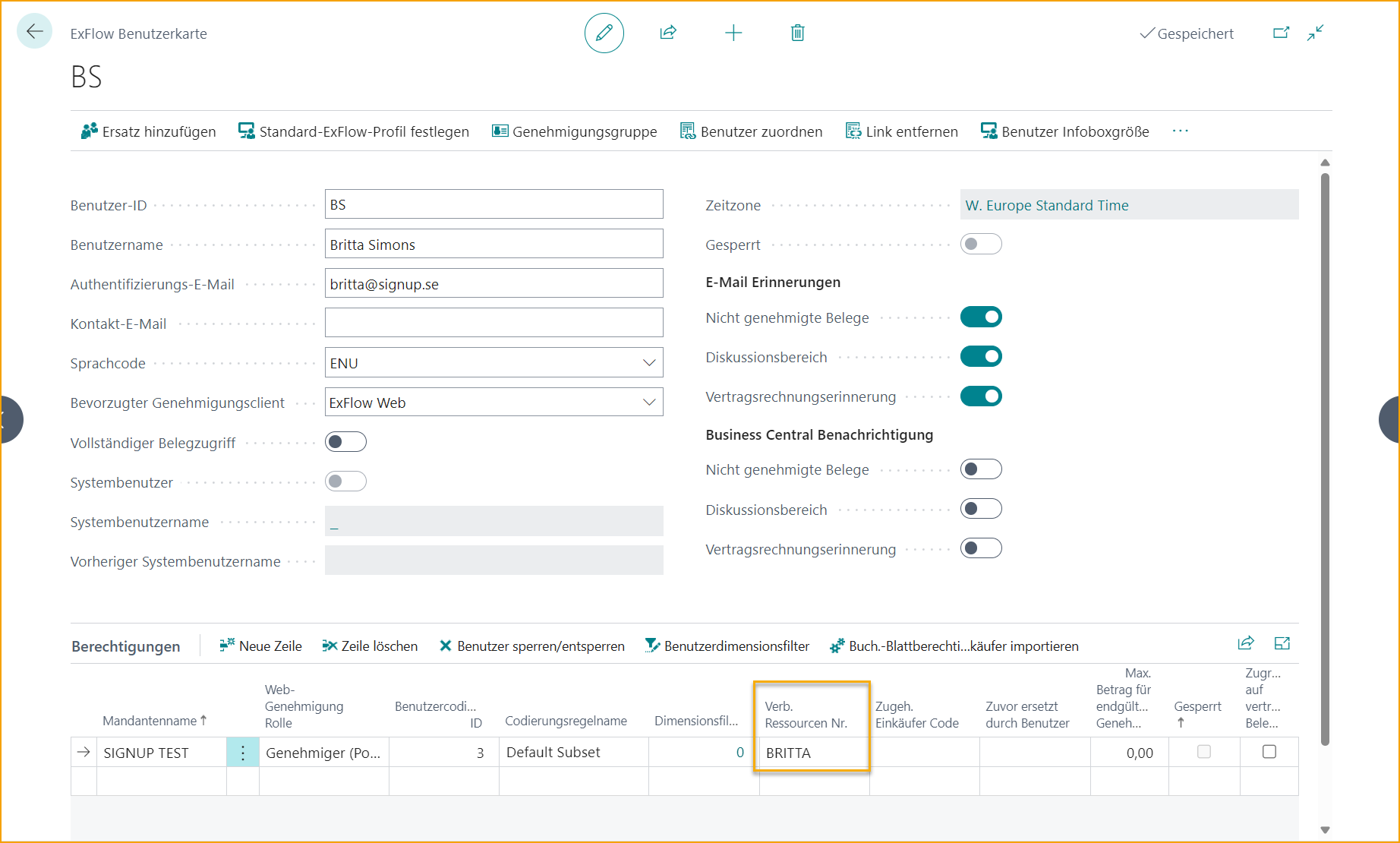
Task: Click Zugeh. Einkäufer Code header
Action: (916, 715)
